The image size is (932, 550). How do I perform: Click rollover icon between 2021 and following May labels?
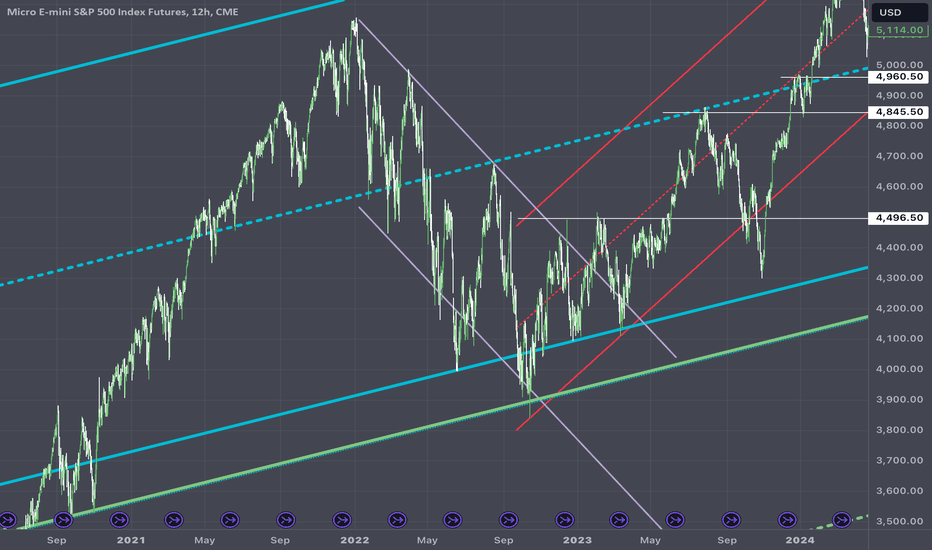(174, 520)
